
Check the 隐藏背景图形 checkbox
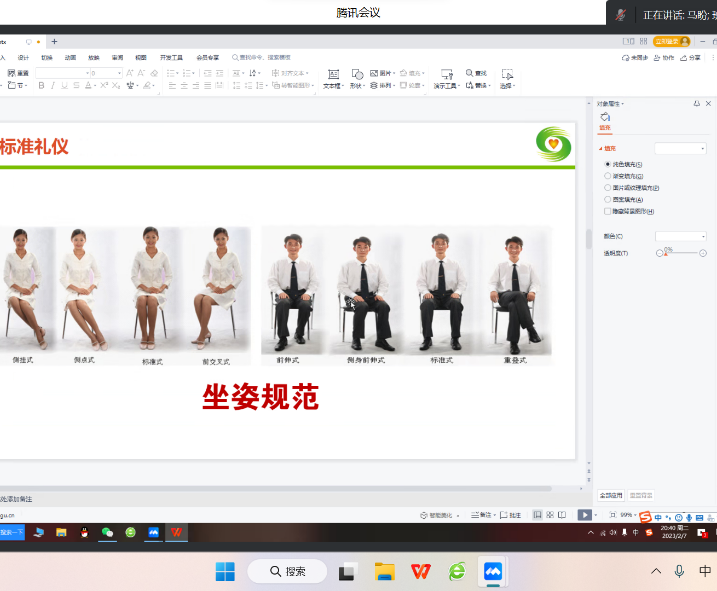[608, 211]
